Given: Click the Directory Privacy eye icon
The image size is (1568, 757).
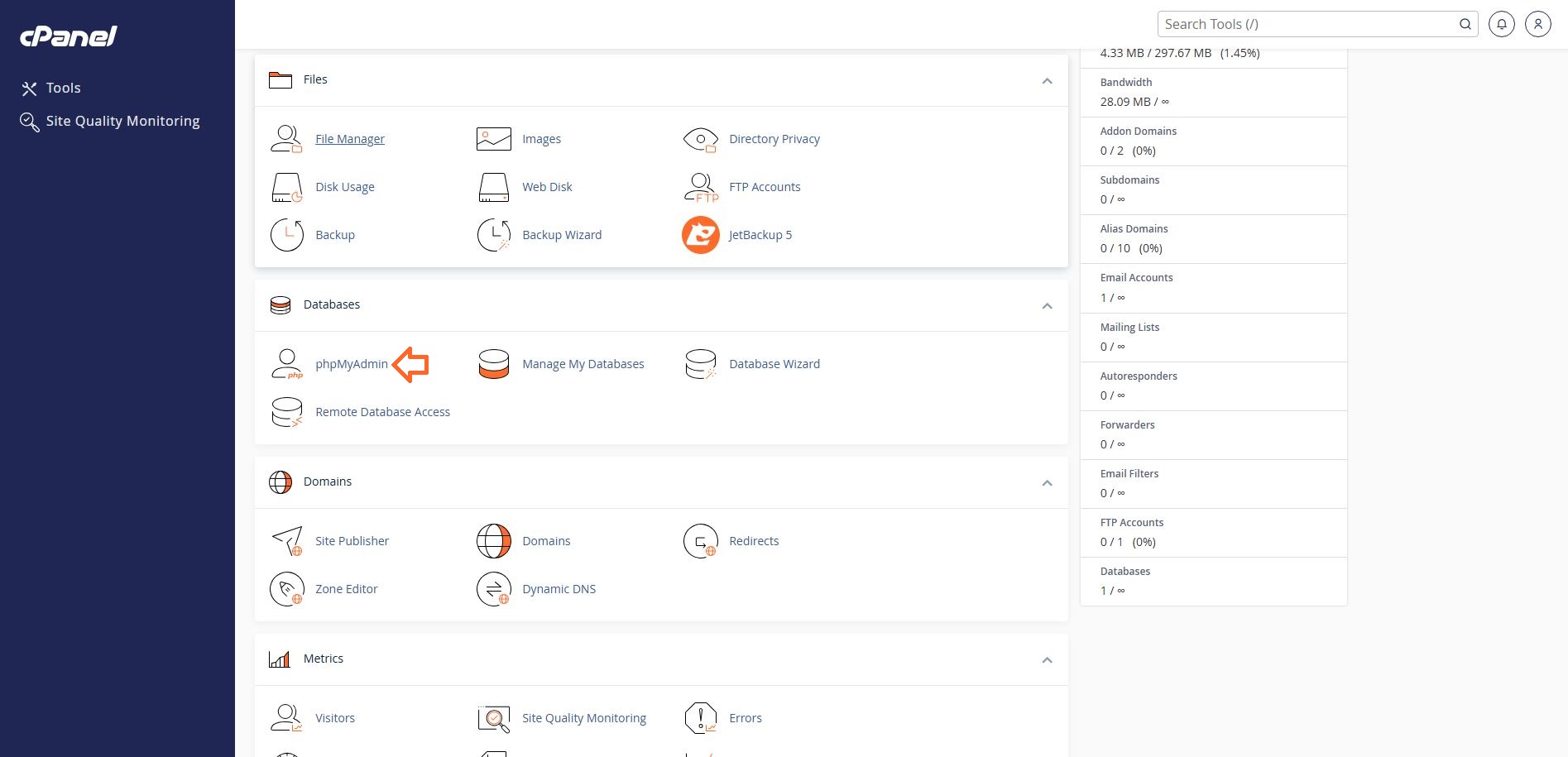Looking at the screenshot, I should pyautogui.click(x=700, y=139).
